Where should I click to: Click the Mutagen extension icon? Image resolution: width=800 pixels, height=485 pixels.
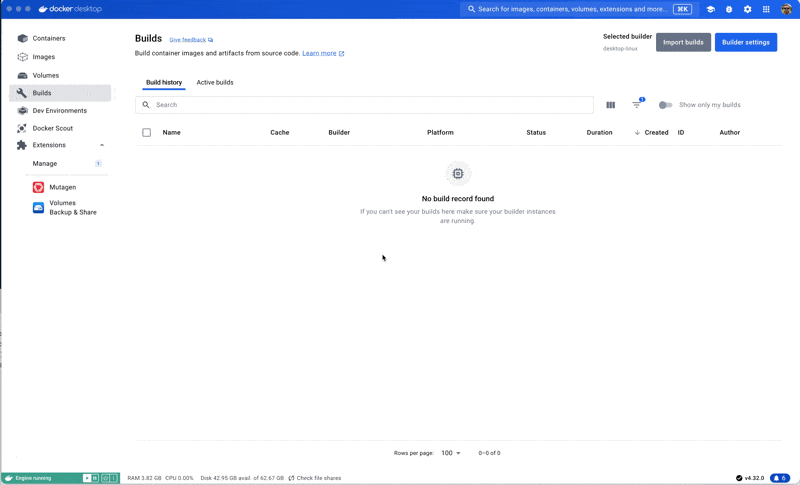[38, 187]
